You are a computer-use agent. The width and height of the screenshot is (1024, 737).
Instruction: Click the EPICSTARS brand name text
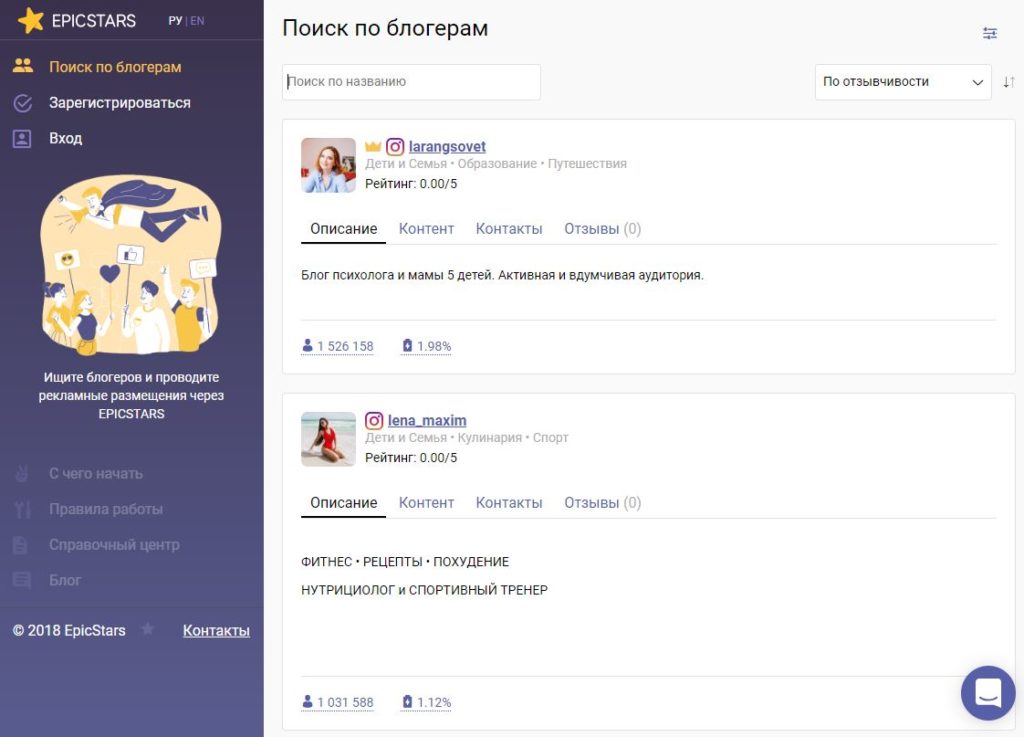(x=94, y=21)
